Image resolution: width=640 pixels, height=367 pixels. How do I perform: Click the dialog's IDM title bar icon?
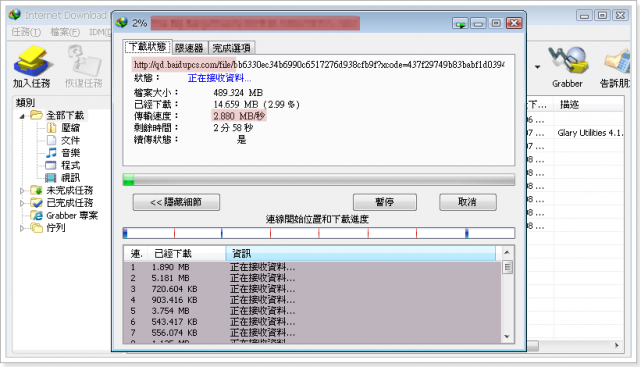point(122,22)
